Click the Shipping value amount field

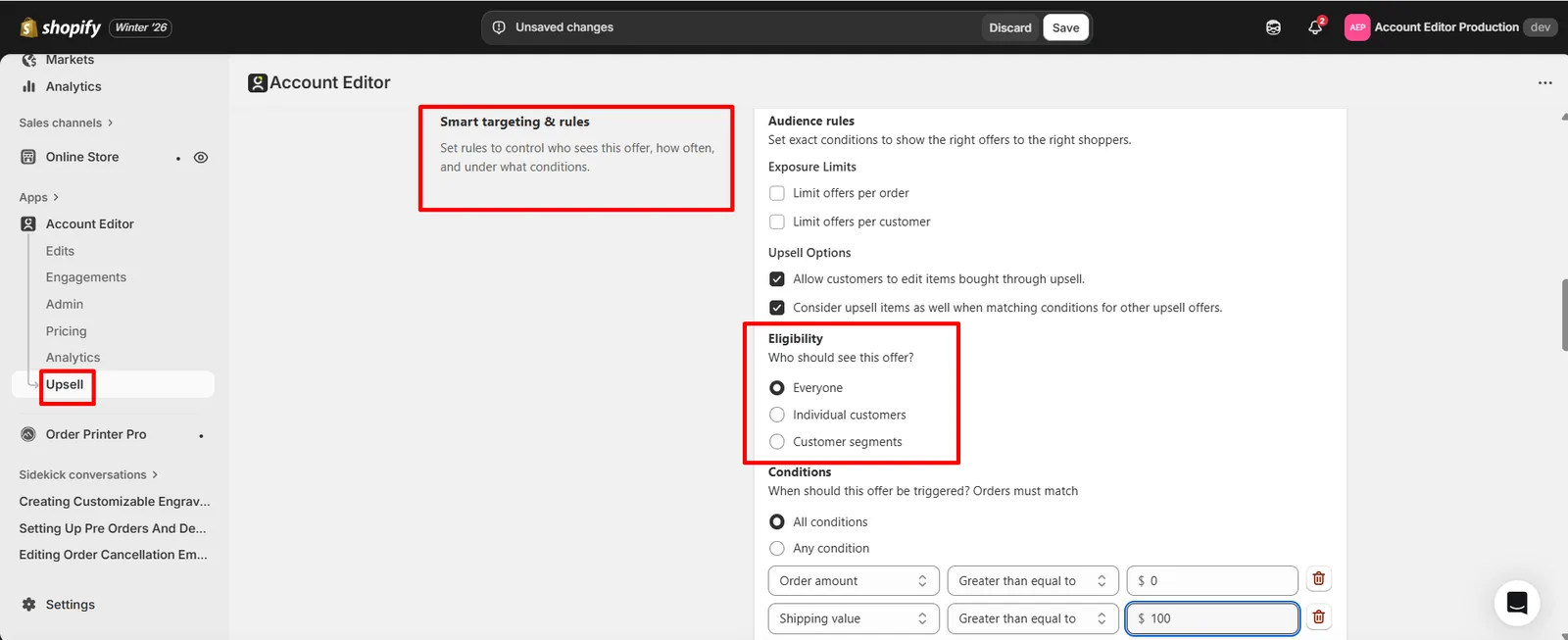click(x=1212, y=618)
